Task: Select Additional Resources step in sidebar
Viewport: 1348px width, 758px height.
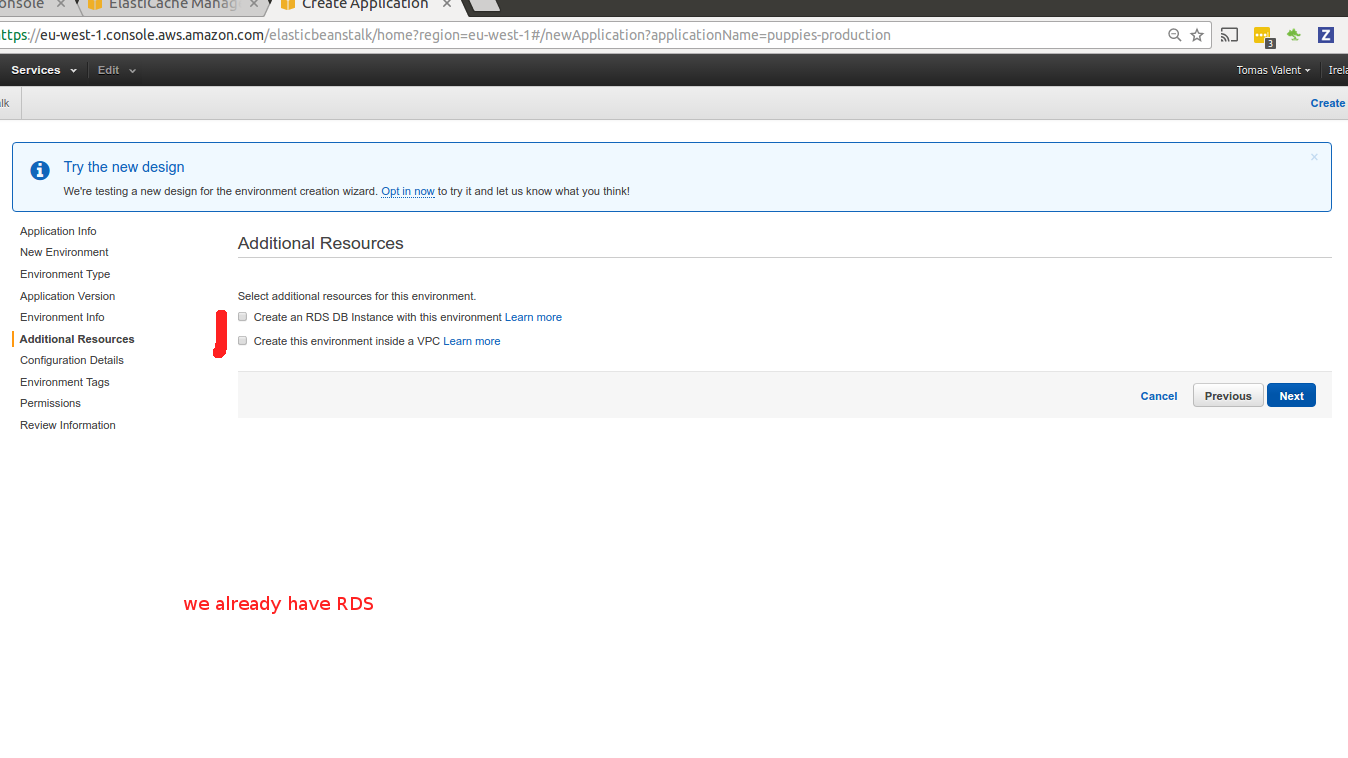Action: coord(77,339)
